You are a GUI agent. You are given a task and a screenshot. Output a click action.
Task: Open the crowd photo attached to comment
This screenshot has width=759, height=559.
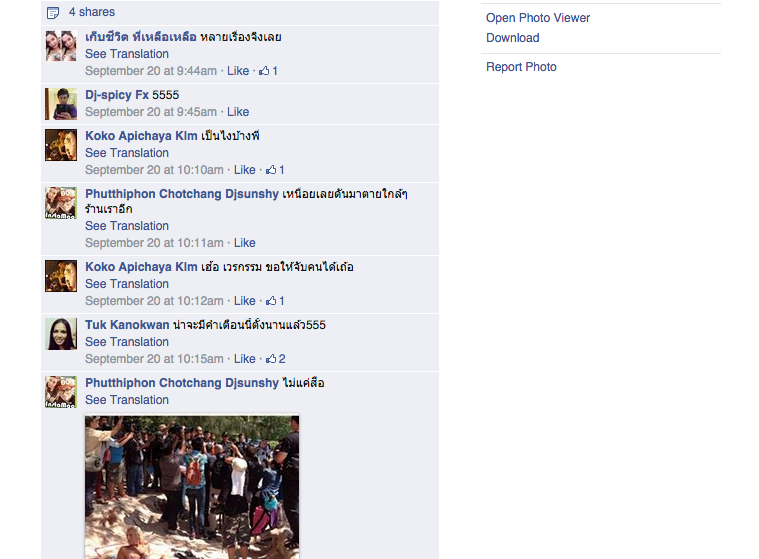192,487
